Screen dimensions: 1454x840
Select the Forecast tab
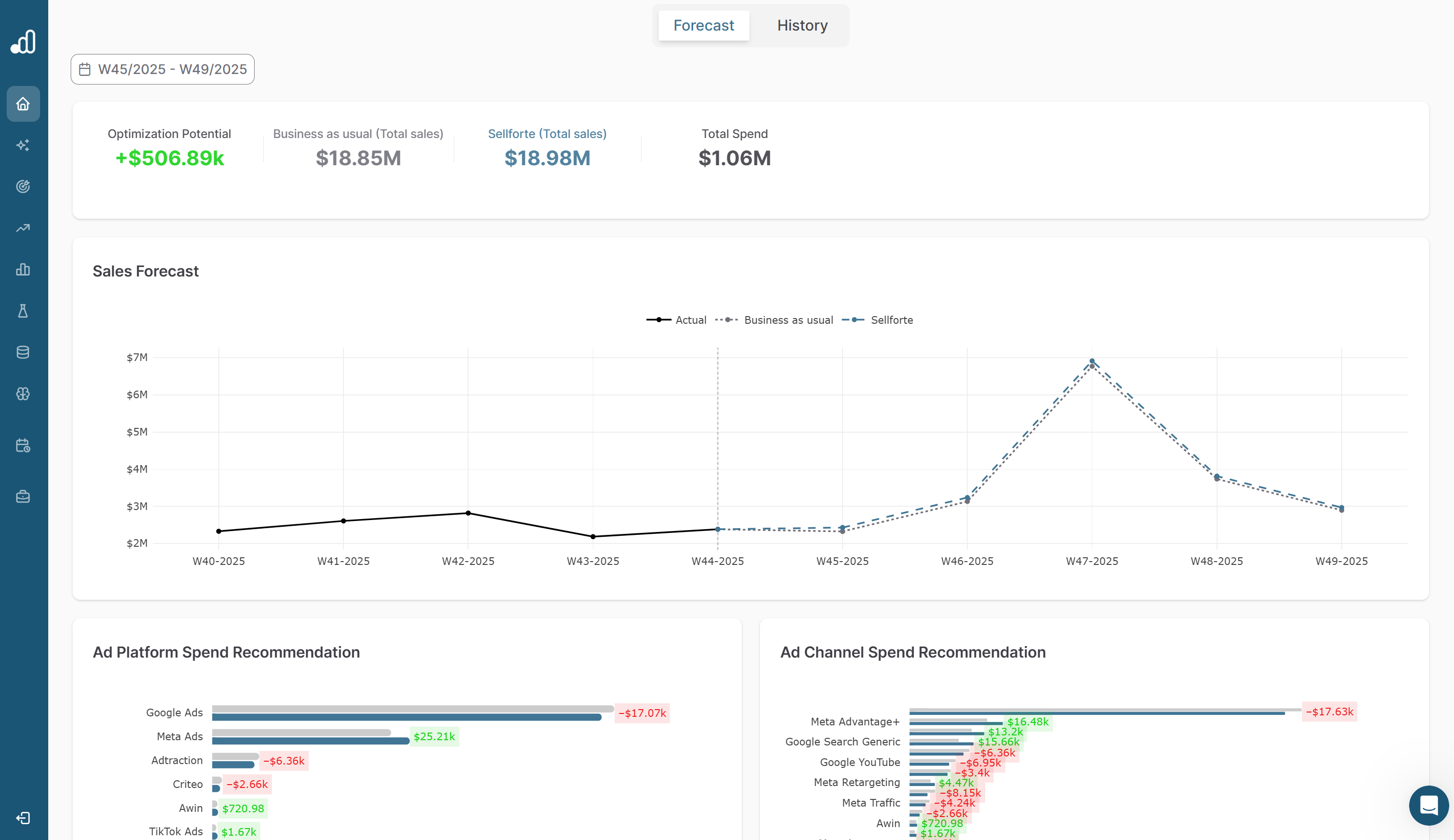point(703,25)
